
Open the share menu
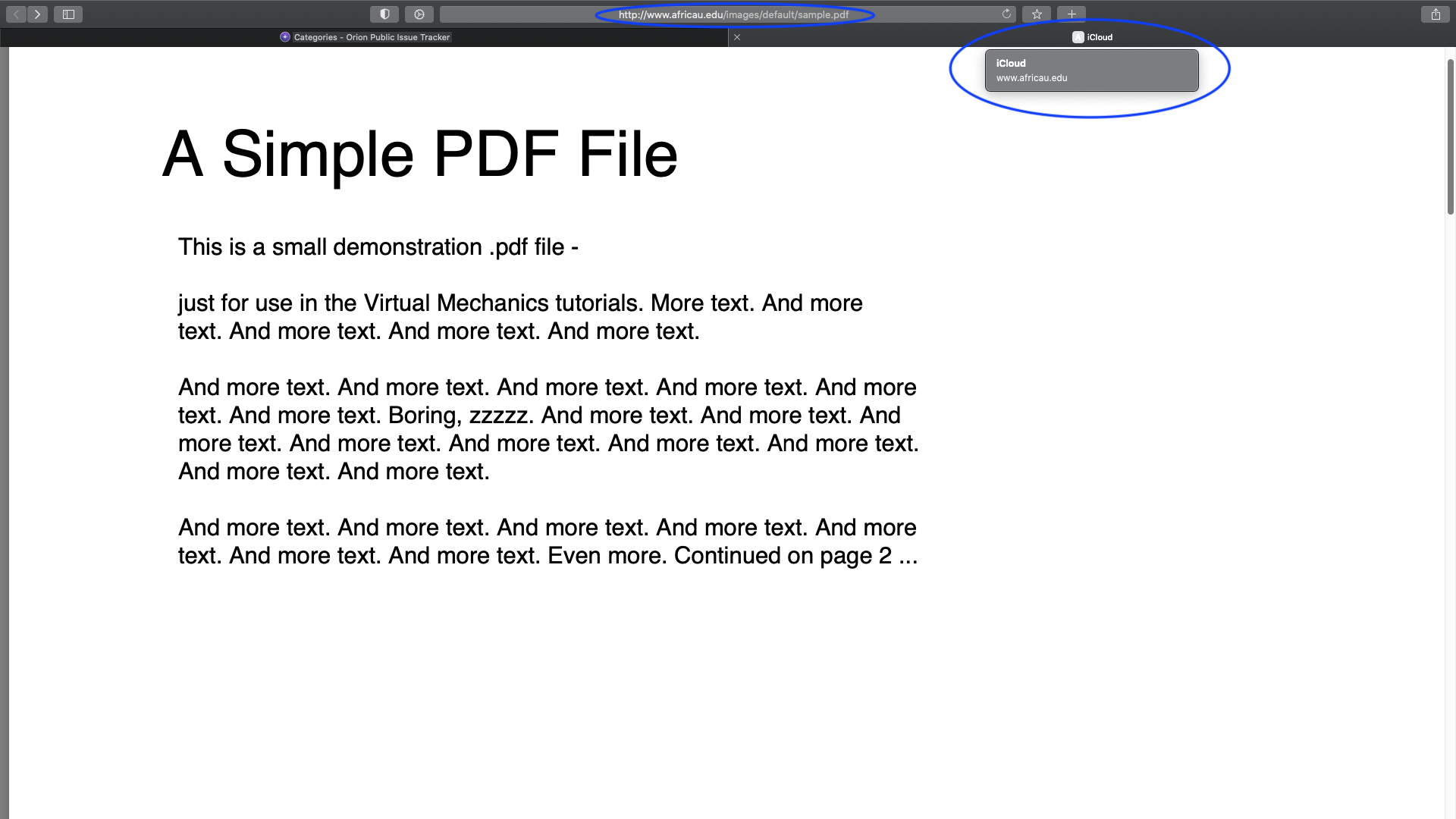[x=1436, y=14]
